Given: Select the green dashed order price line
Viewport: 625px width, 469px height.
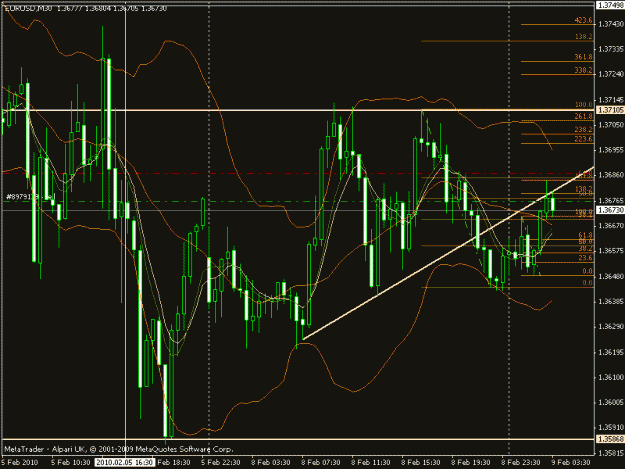Looking at the screenshot, I should pos(297,202).
